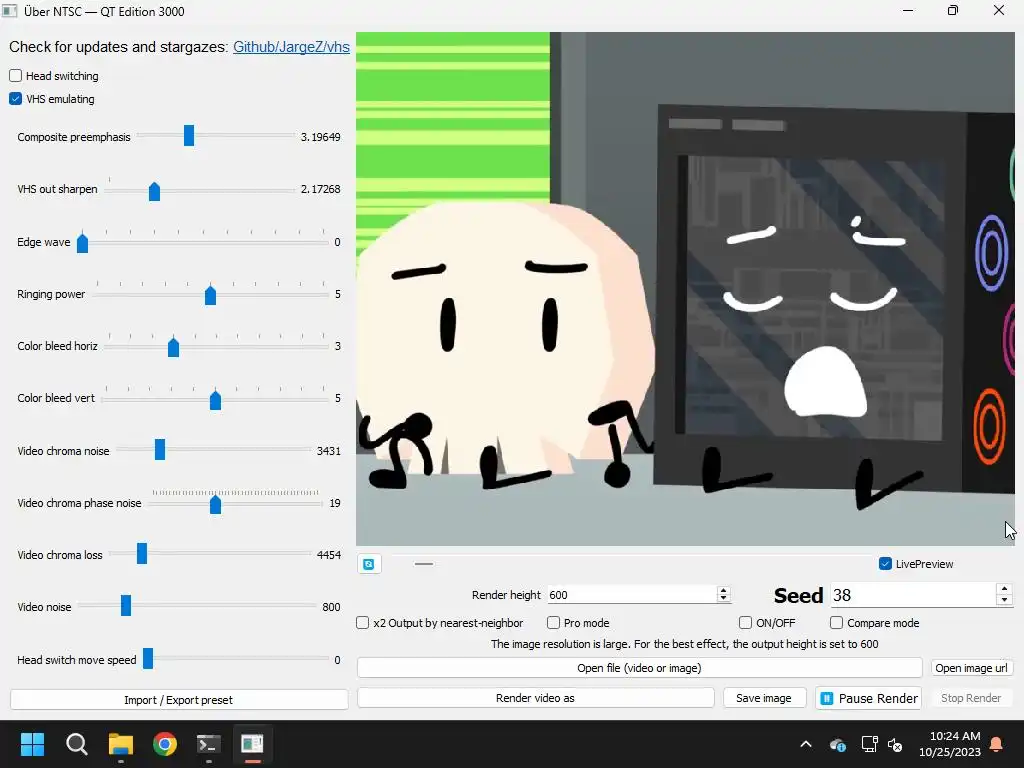Click Import / Export preset button

(x=179, y=699)
